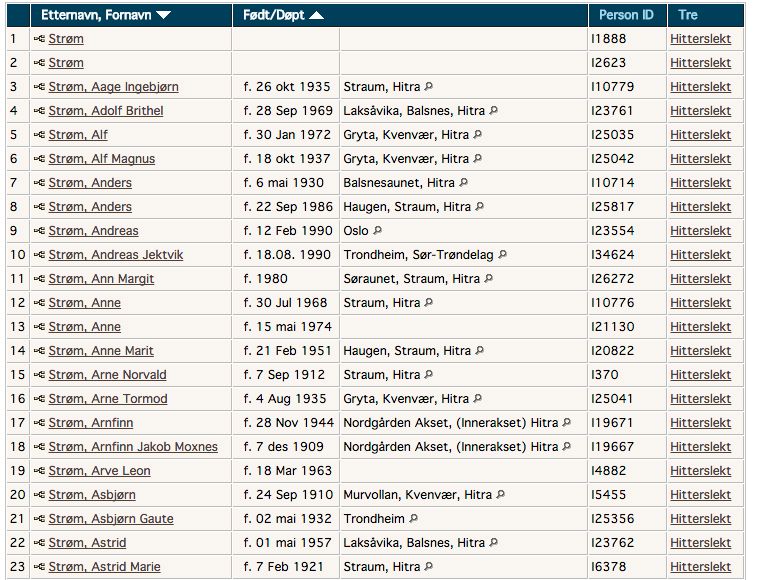The width and height of the screenshot is (767, 580).
Task: Click magnifier after Nordgården Akset in row 17
Action: pyautogui.click(x=566, y=422)
